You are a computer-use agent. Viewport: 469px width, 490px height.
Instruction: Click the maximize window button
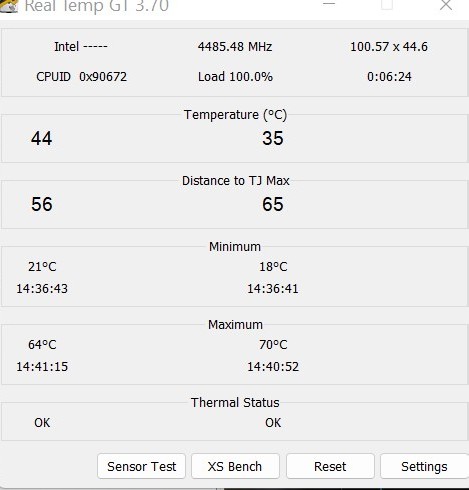click(x=387, y=5)
